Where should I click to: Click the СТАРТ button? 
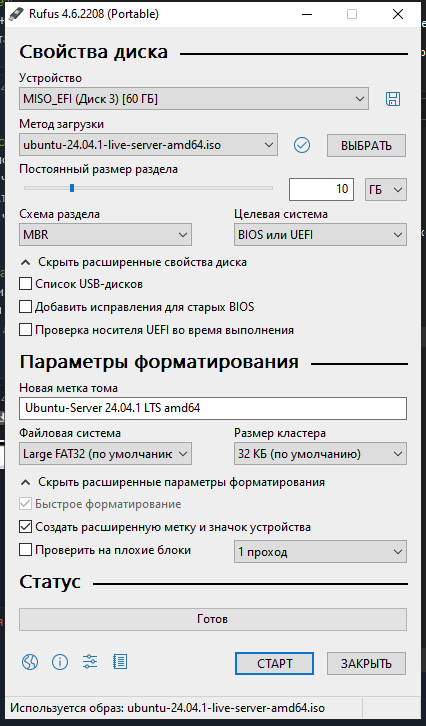coord(274,663)
